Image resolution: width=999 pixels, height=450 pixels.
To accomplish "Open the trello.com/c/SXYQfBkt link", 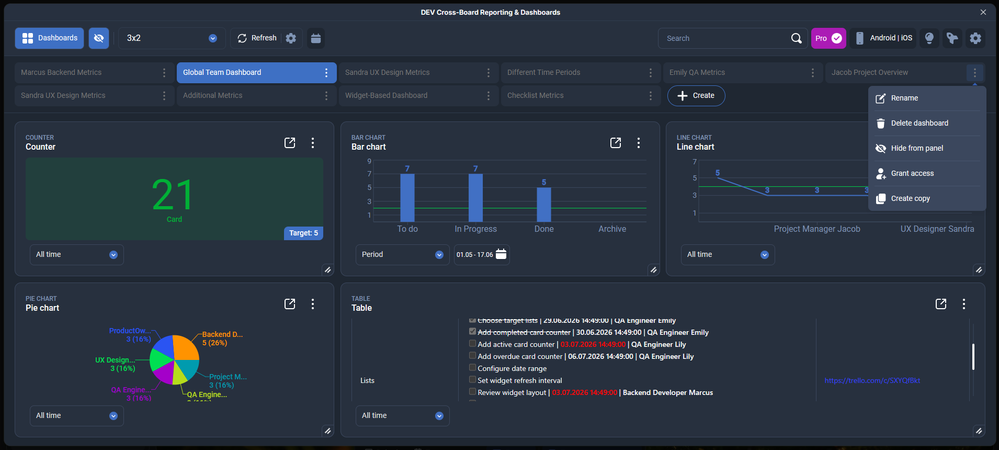I will 872,381.
